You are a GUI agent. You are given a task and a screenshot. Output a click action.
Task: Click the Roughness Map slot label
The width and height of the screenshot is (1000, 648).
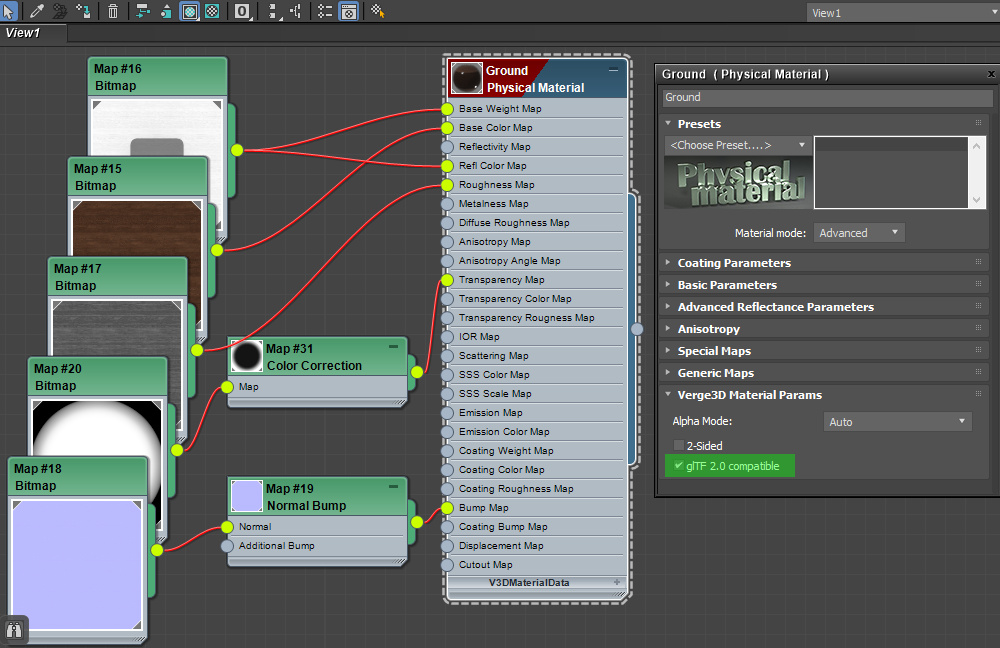pyautogui.click(x=497, y=185)
